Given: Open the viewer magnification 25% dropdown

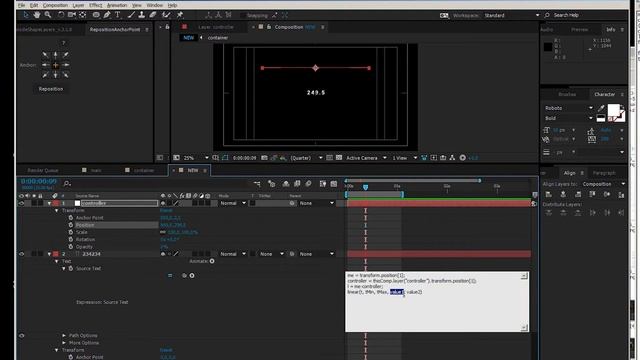Looking at the screenshot, I should click(196, 158).
